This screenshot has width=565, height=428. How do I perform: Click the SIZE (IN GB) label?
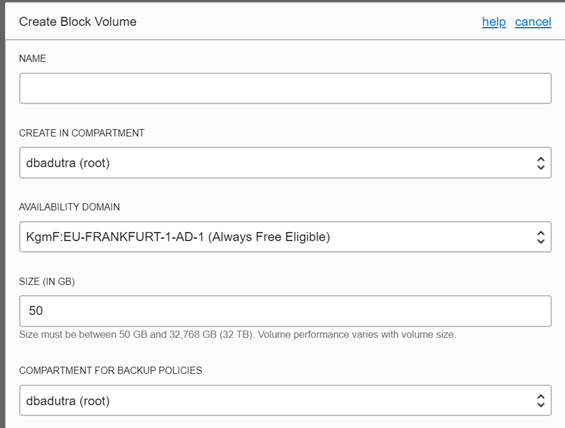(47, 281)
